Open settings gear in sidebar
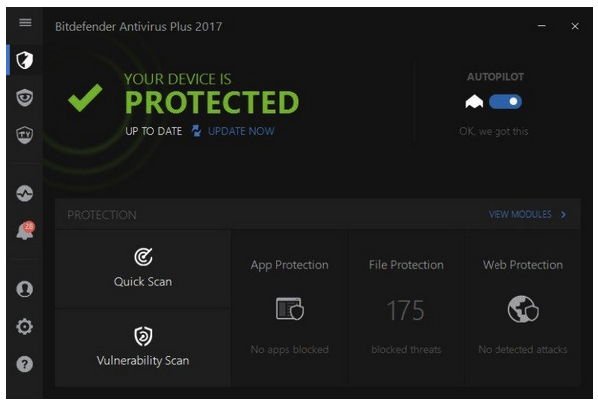 click(x=25, y=327)
